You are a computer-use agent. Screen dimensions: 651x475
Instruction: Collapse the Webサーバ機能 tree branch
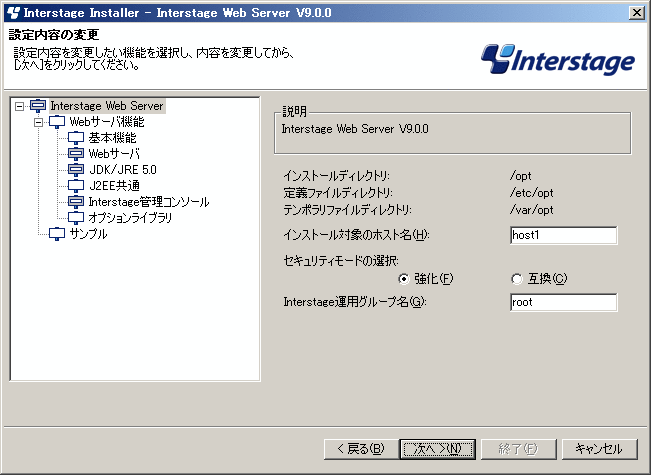38,122
